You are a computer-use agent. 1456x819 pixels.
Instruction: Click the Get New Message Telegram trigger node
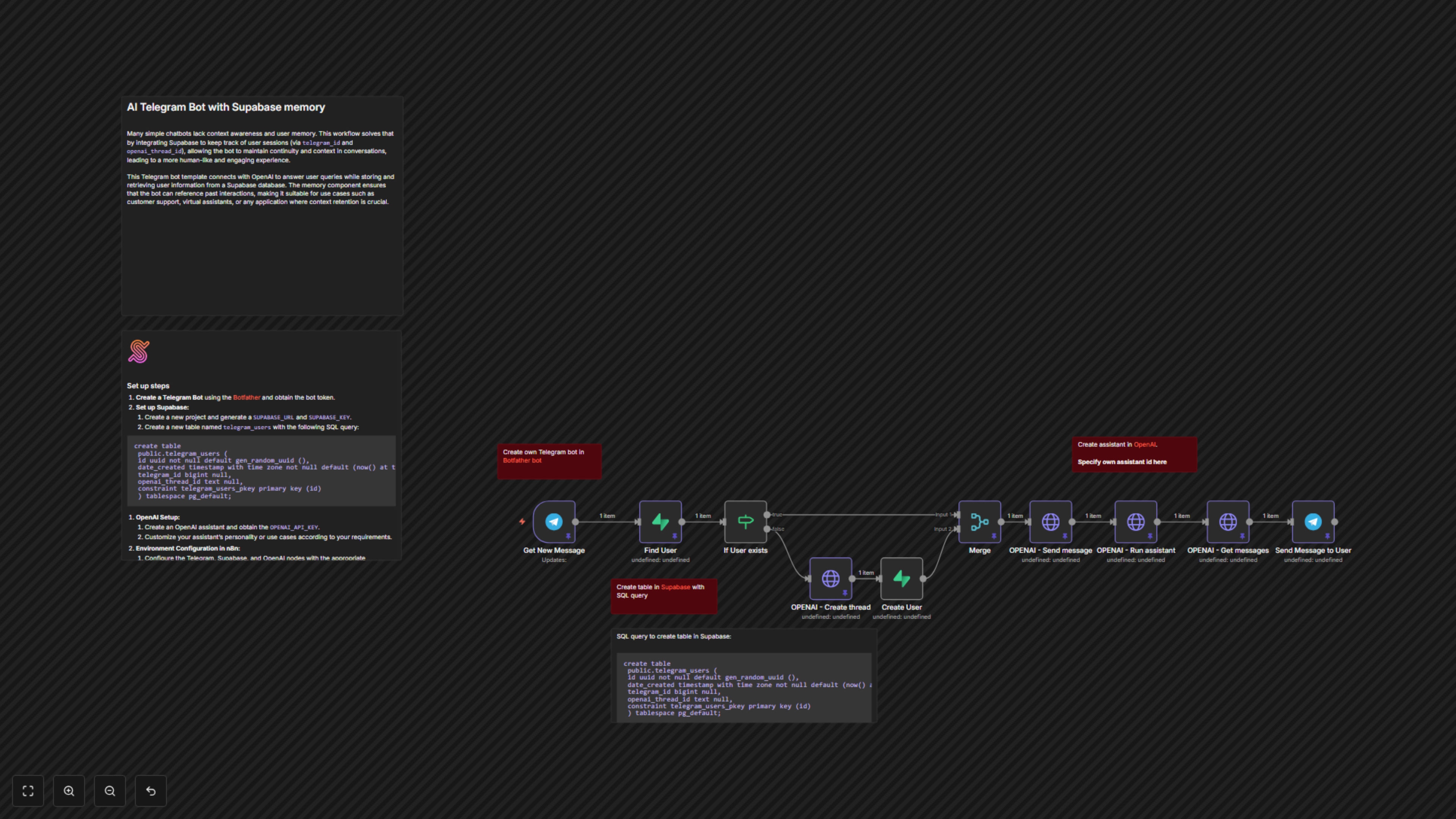pos(554,521)
